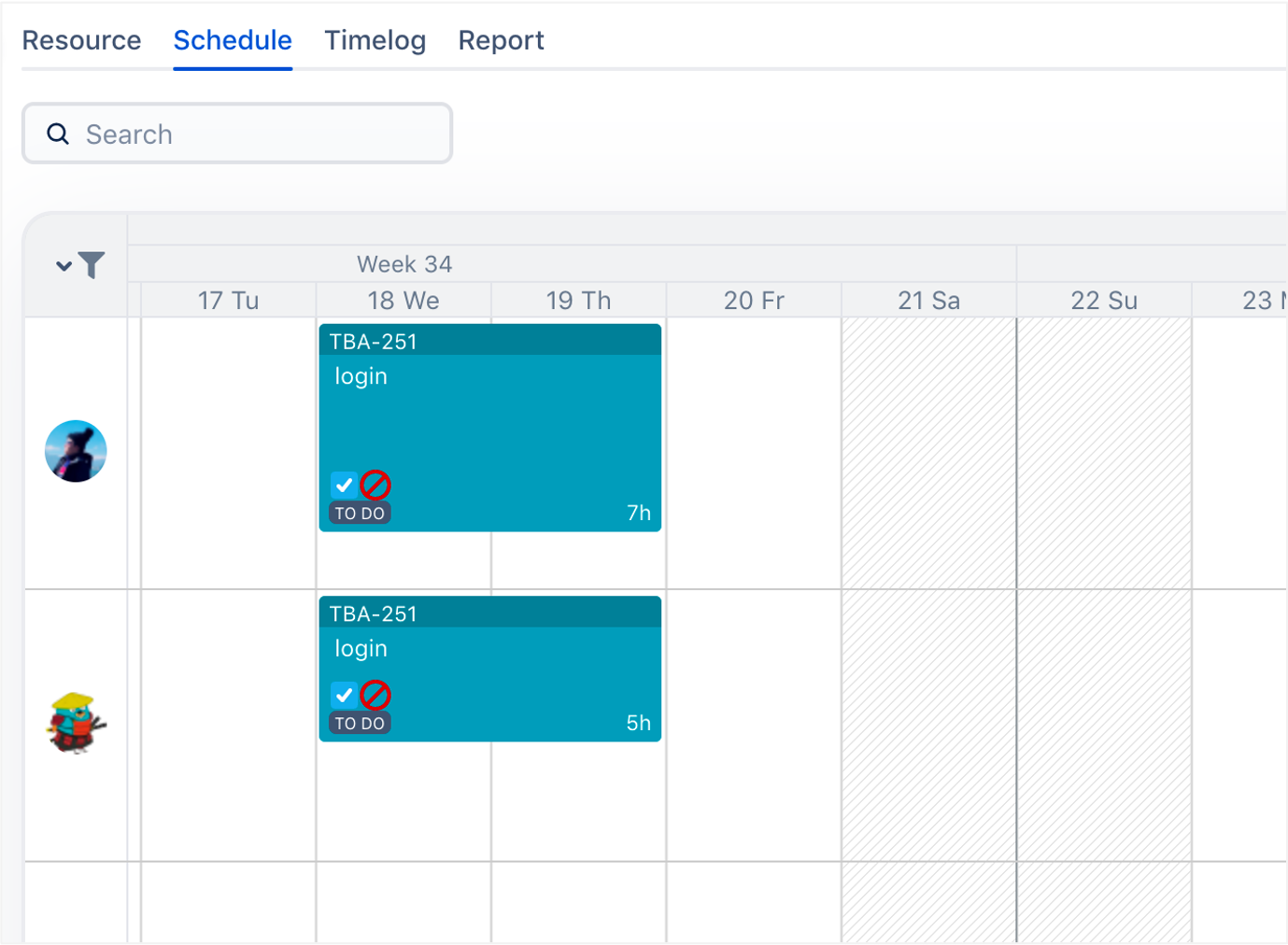This screenshot has height=945, width=1288.
Task: Go to the Report tab
Action: (501, 40)
